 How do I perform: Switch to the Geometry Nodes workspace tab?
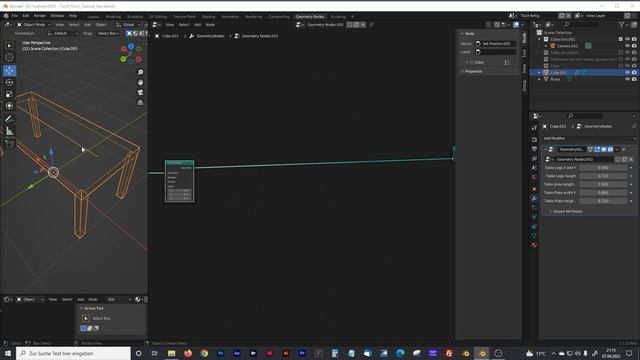pos(310,17)
